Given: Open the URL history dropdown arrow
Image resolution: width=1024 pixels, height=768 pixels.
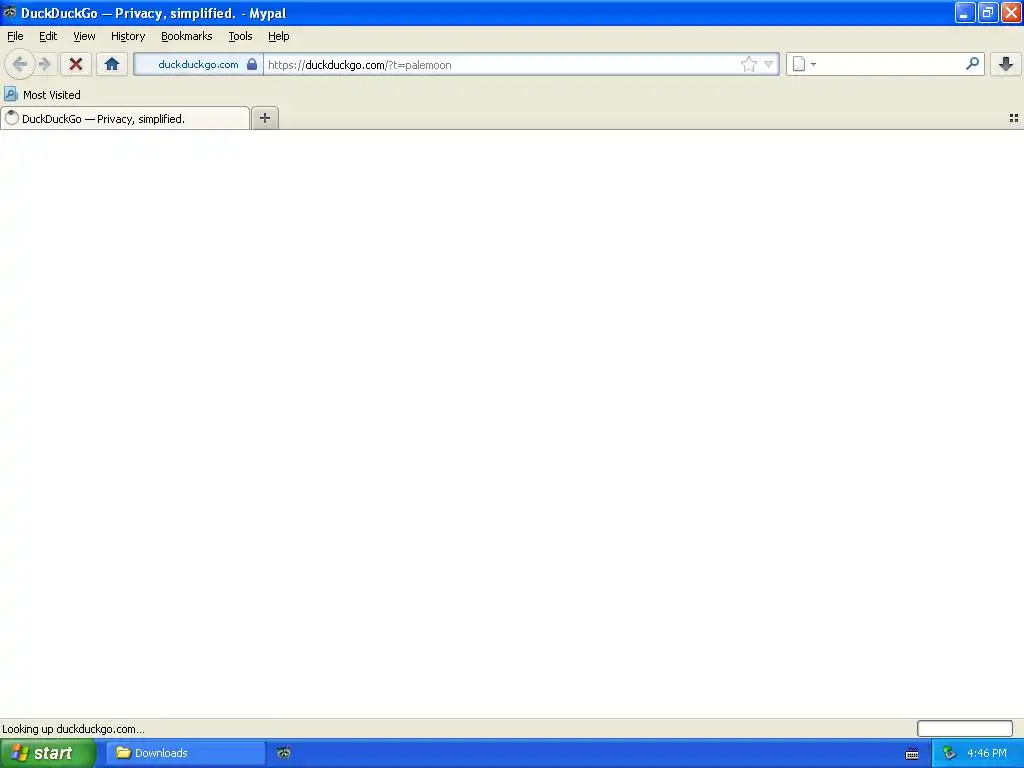Looking at the screenshot, I should click(769, 64).
